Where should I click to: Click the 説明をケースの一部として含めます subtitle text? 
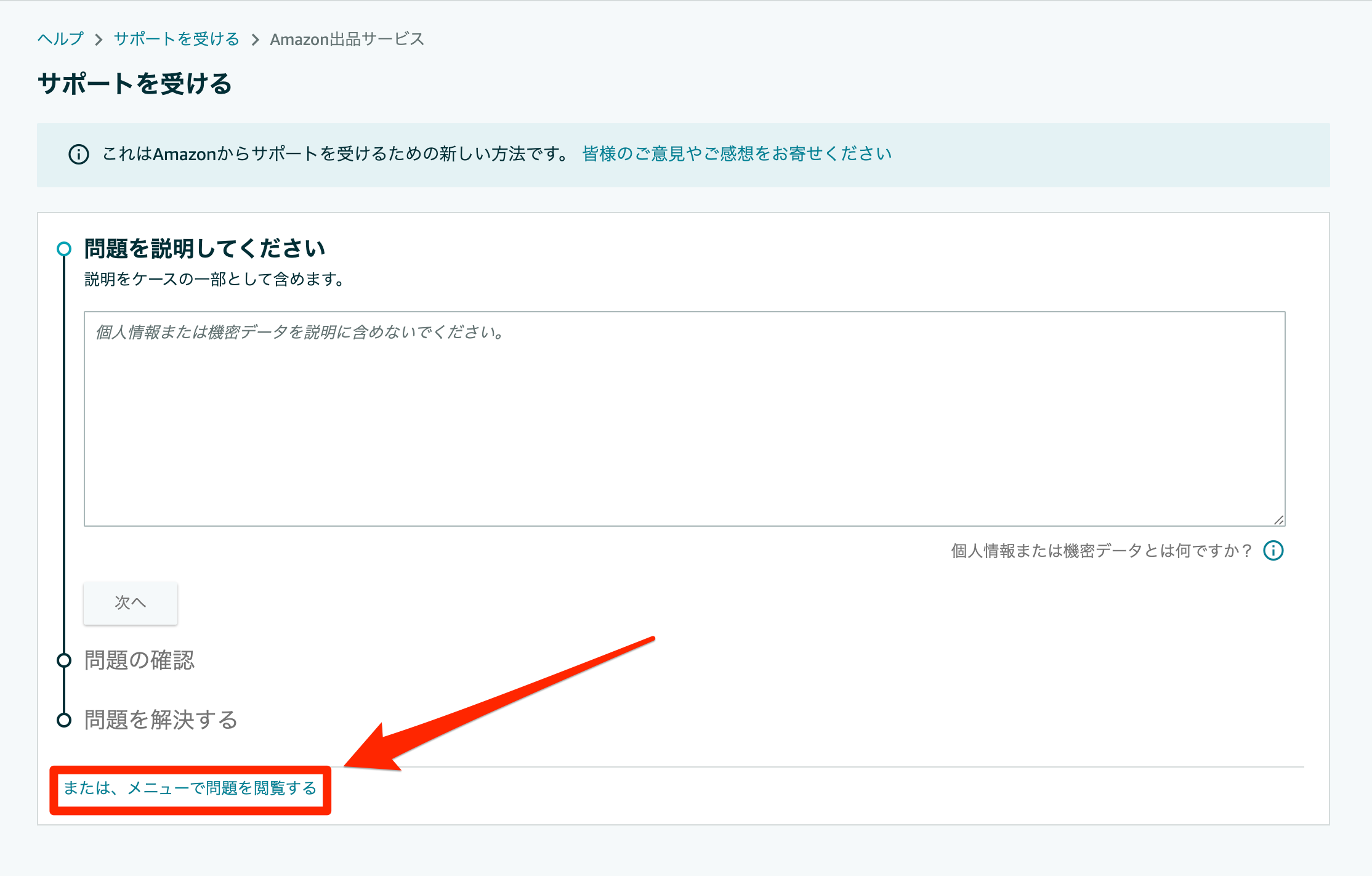[x=214, y=279]
